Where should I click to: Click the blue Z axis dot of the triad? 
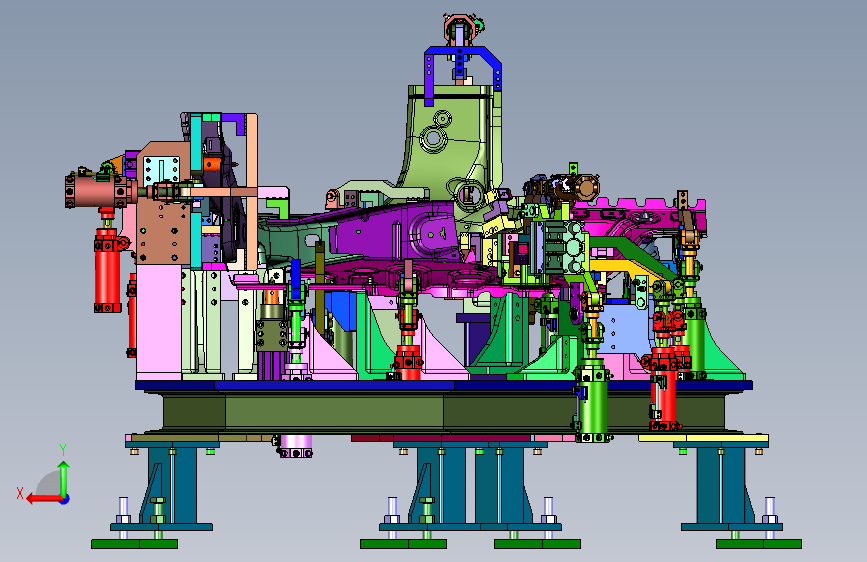[x=65, y=499]
